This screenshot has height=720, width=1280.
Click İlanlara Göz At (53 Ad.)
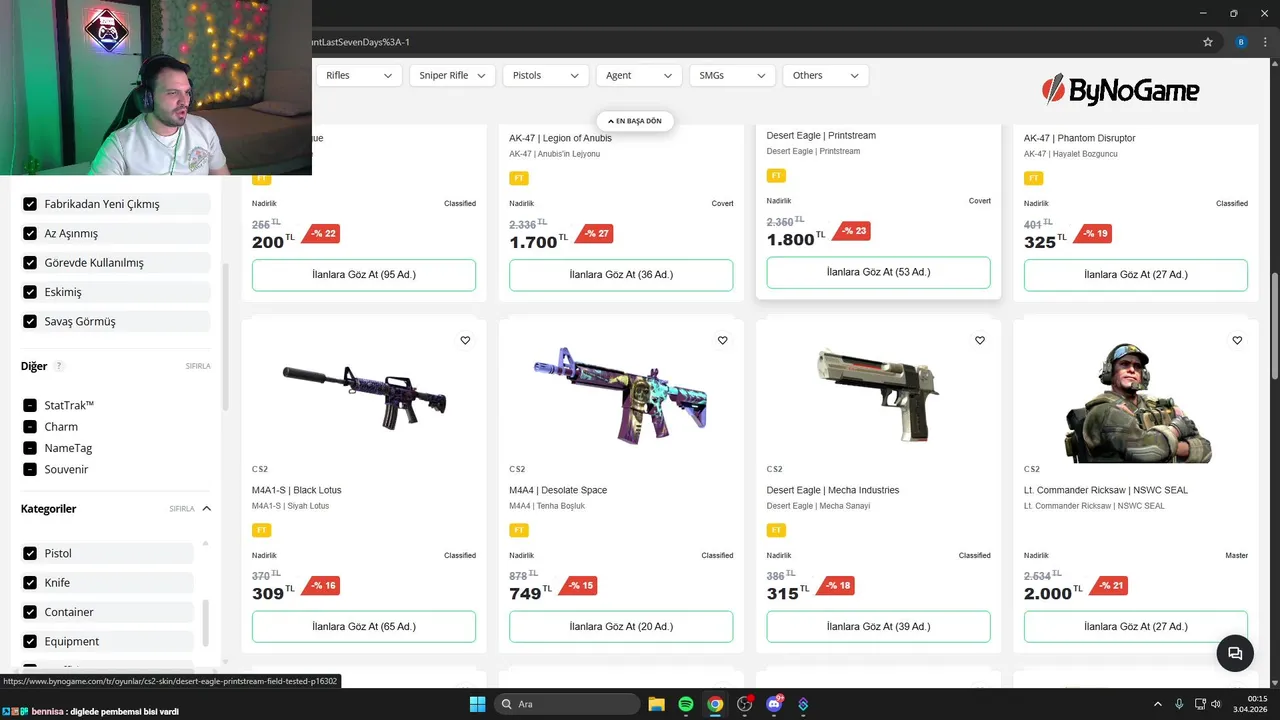tap(878, 273)
